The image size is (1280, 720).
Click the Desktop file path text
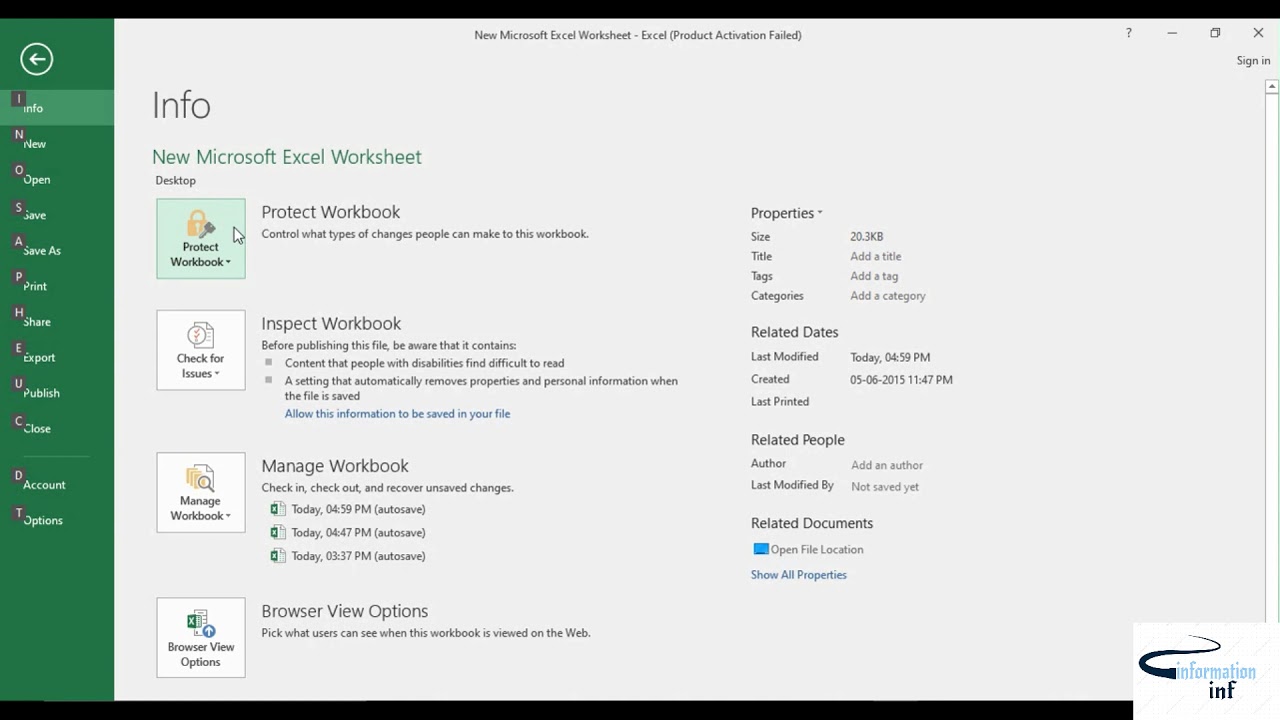coord(175,181)
